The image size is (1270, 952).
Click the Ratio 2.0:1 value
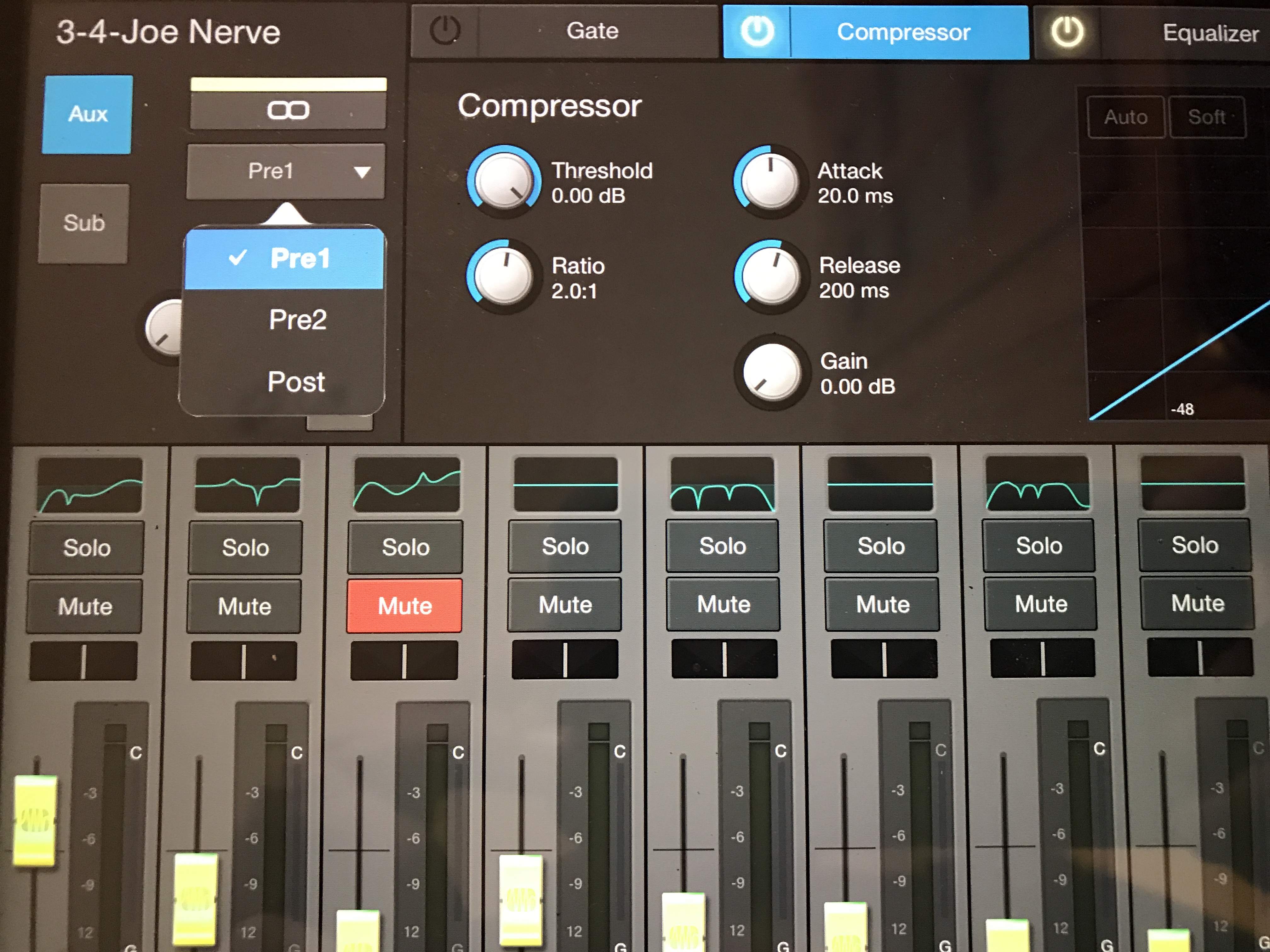[574, 292]
